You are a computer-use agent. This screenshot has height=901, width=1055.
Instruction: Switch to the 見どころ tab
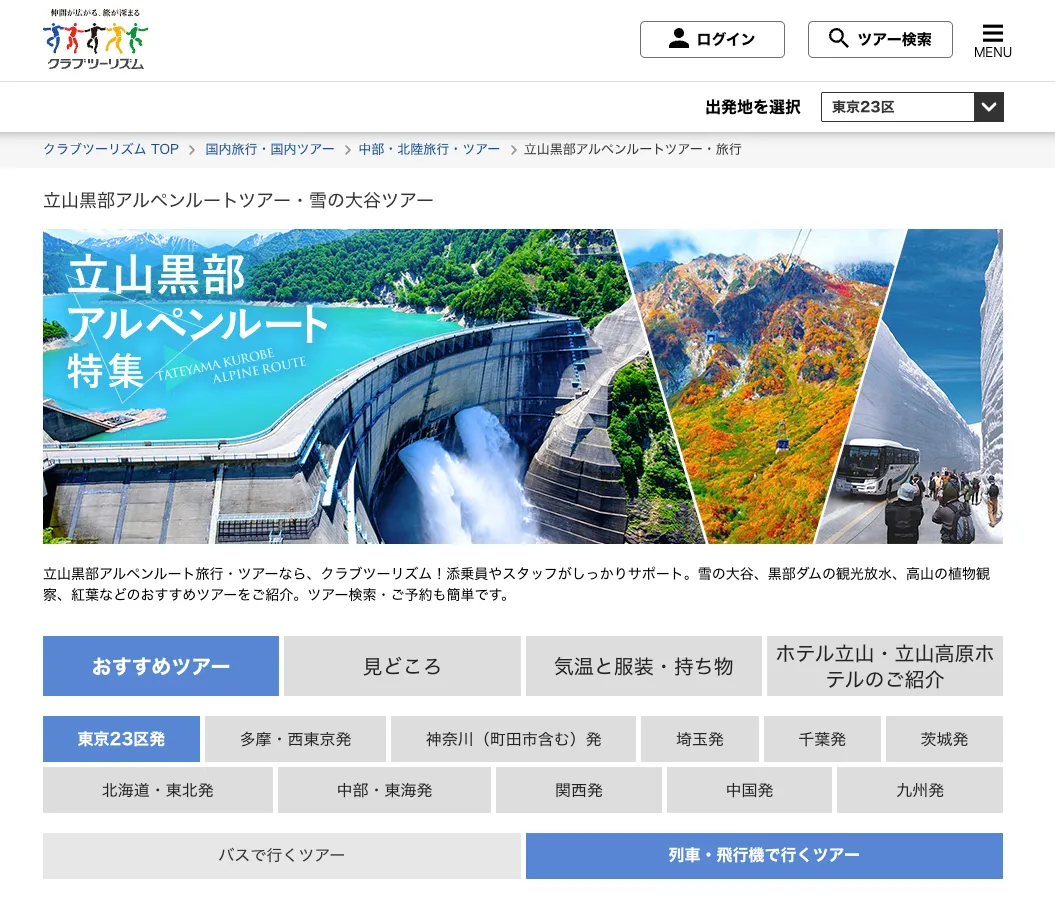point(402,666)
